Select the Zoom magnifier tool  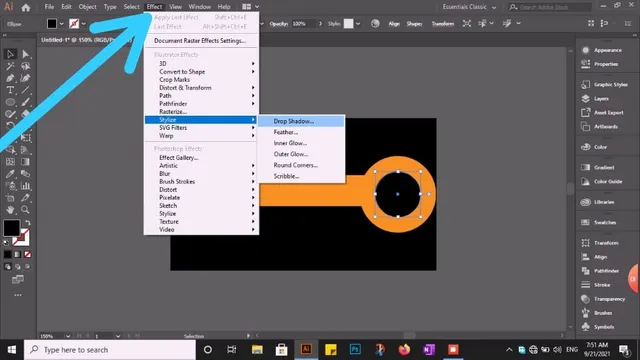[x=25, y=210]
